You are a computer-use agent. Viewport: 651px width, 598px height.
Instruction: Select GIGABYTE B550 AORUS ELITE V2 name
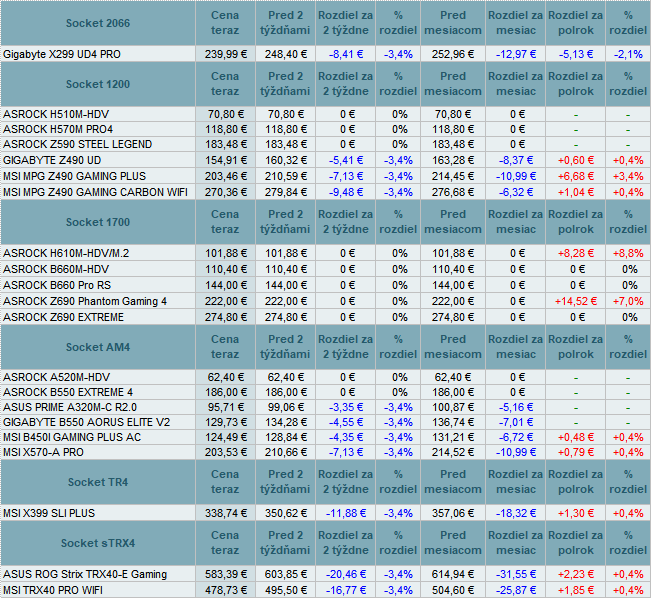point(86,422)
